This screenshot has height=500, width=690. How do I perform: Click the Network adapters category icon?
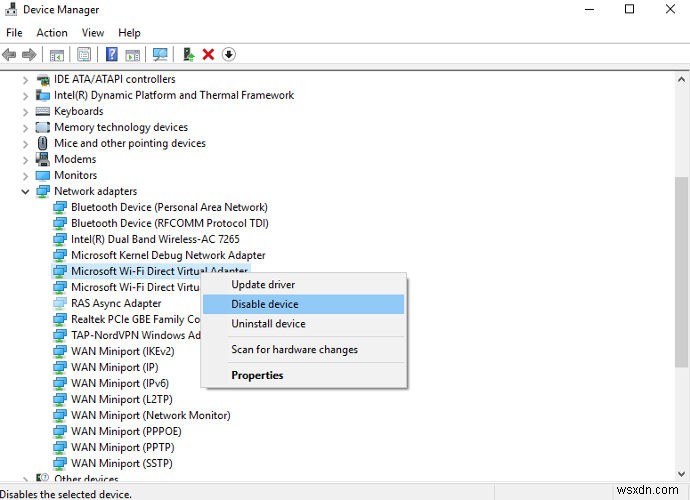coord(43,191)
